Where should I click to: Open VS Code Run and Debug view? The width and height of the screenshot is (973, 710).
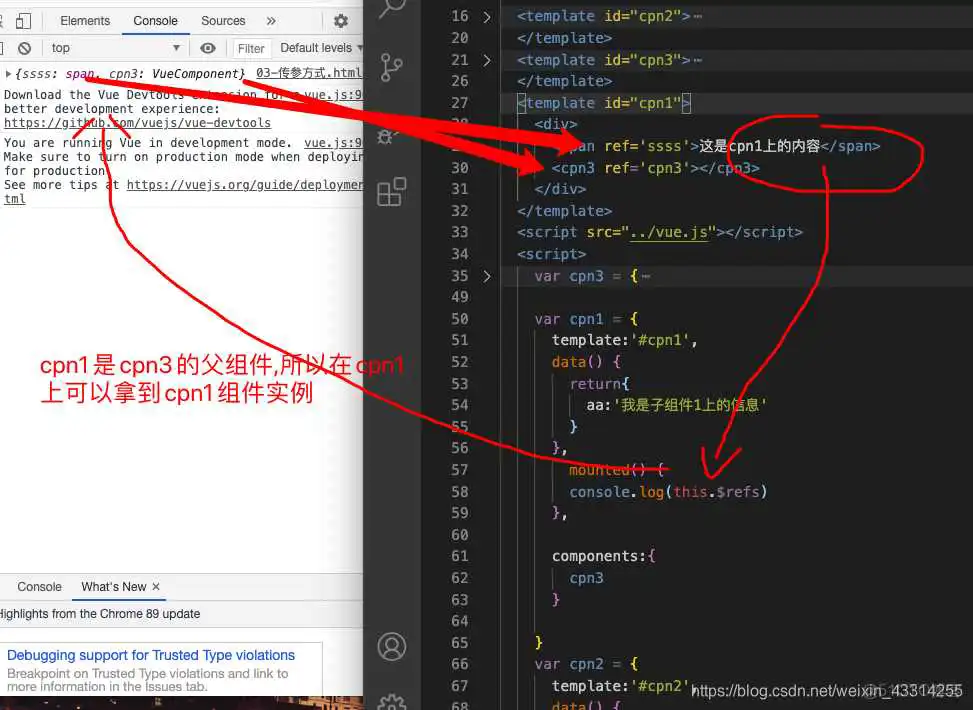click(x=388, y=135)
